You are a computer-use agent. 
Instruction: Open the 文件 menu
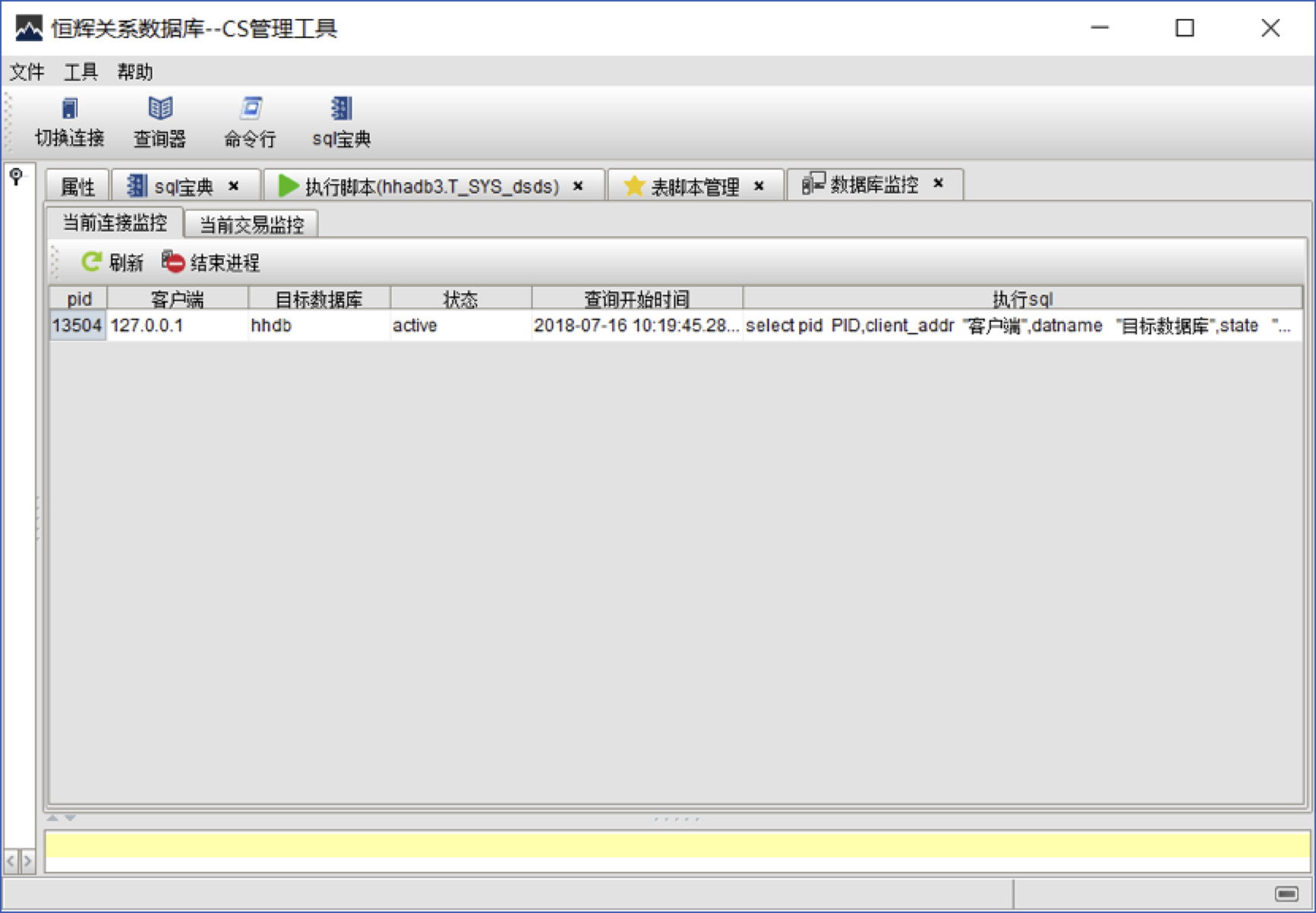(27, 72)
